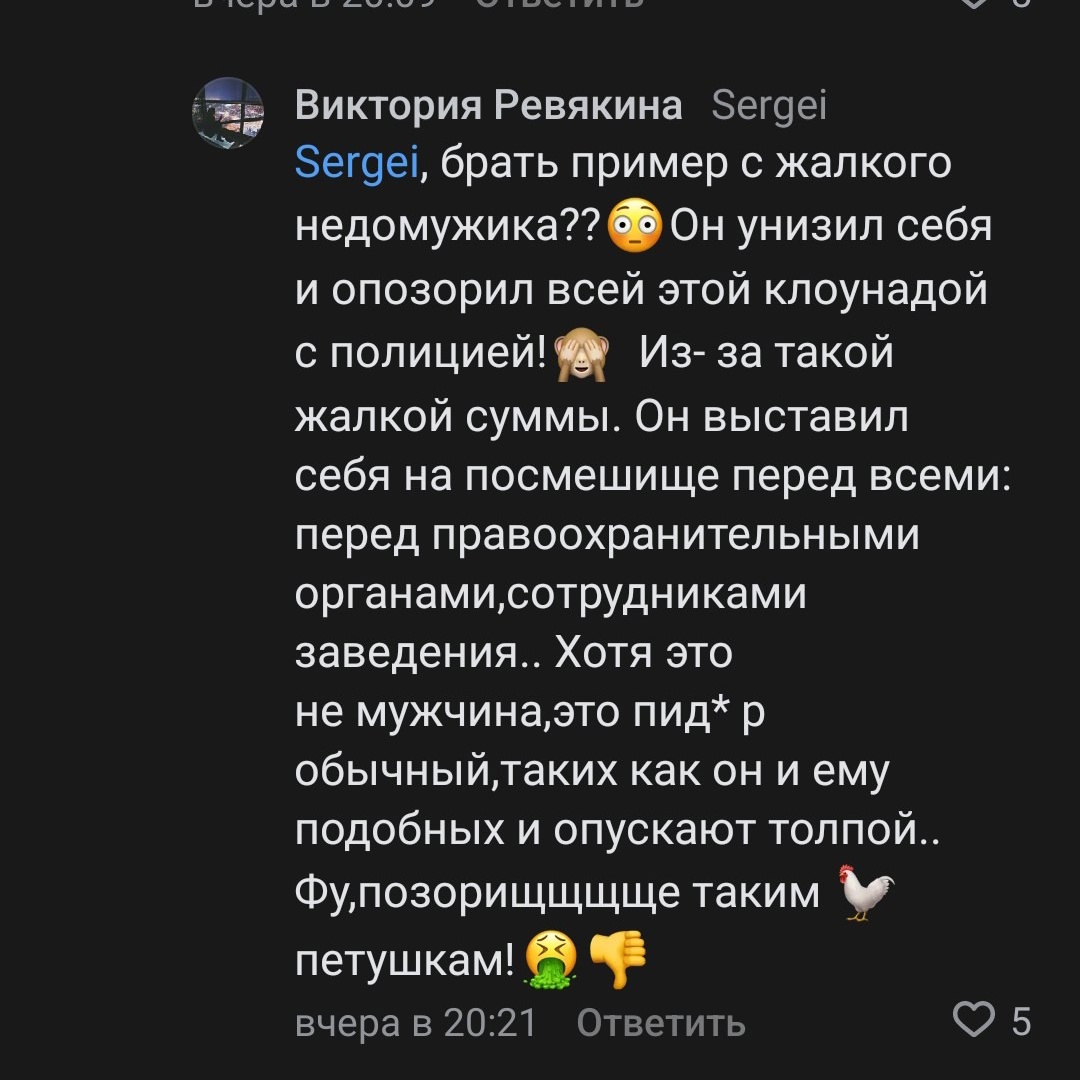Viewport: 1080px width, 1080px height.
Task: Click the partly visible Ответить at top
Action: click(560, 3)
